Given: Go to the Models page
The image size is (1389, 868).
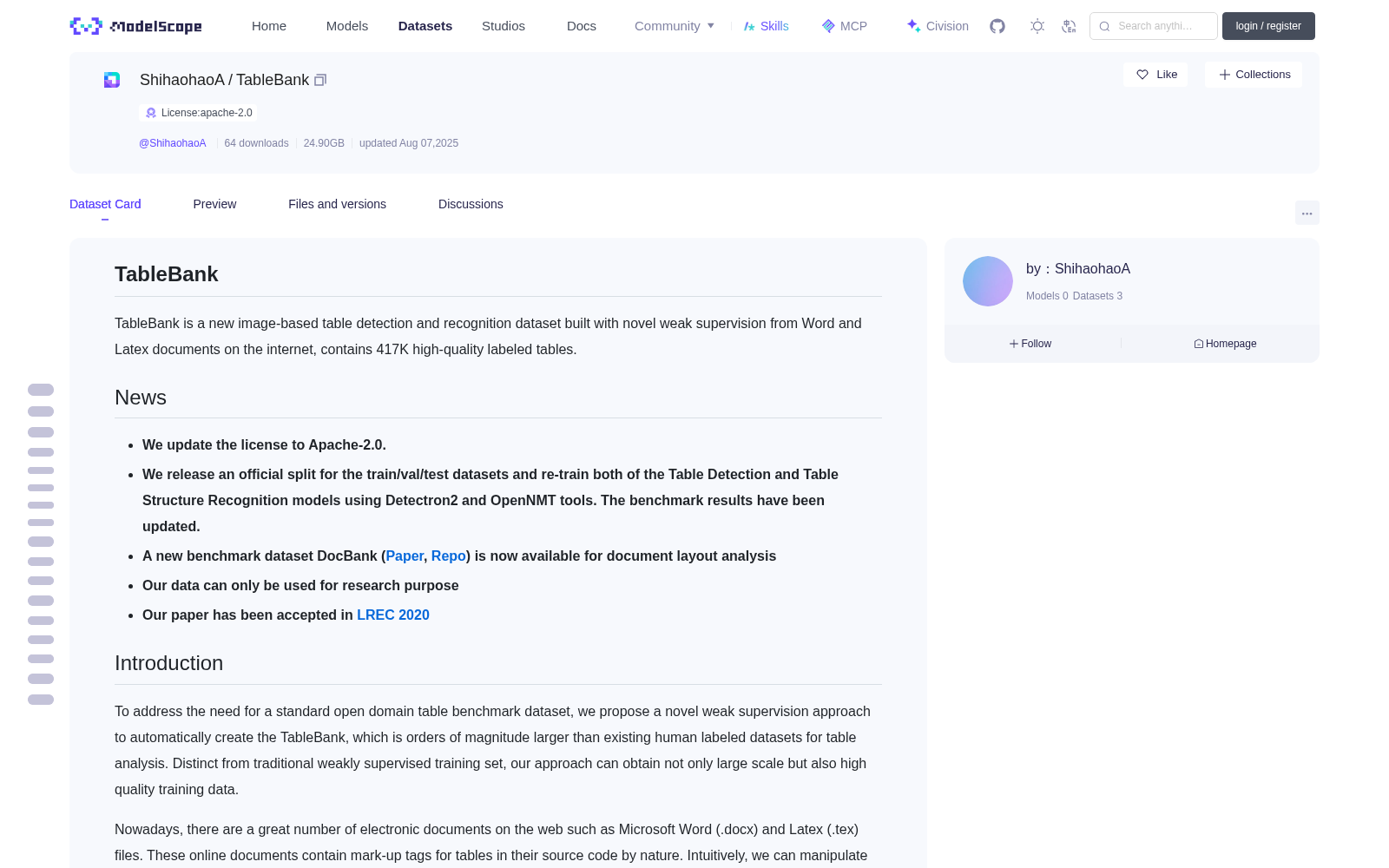Looking at the screenshot, I should click(347, 26).
